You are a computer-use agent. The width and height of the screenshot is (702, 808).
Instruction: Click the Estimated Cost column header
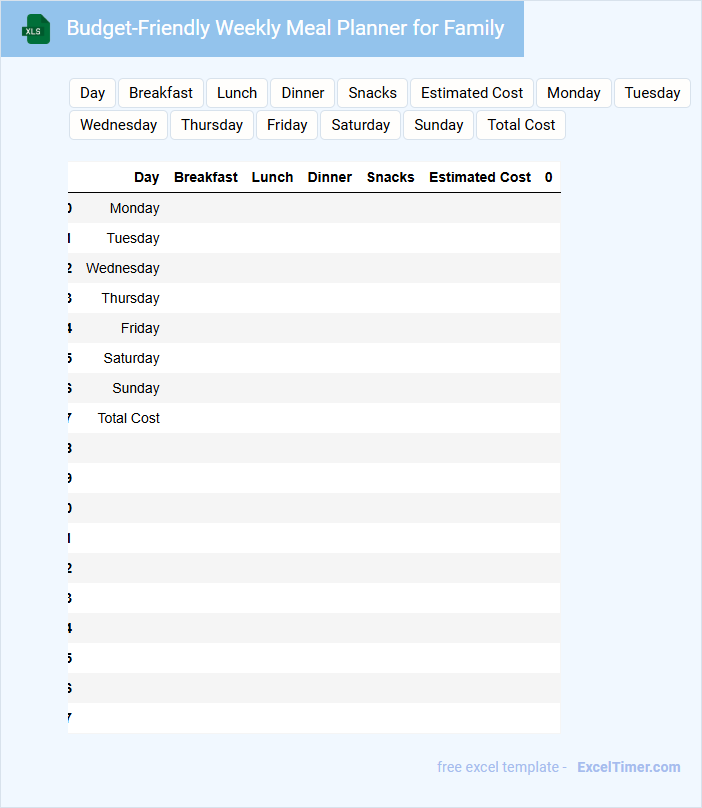480,177
